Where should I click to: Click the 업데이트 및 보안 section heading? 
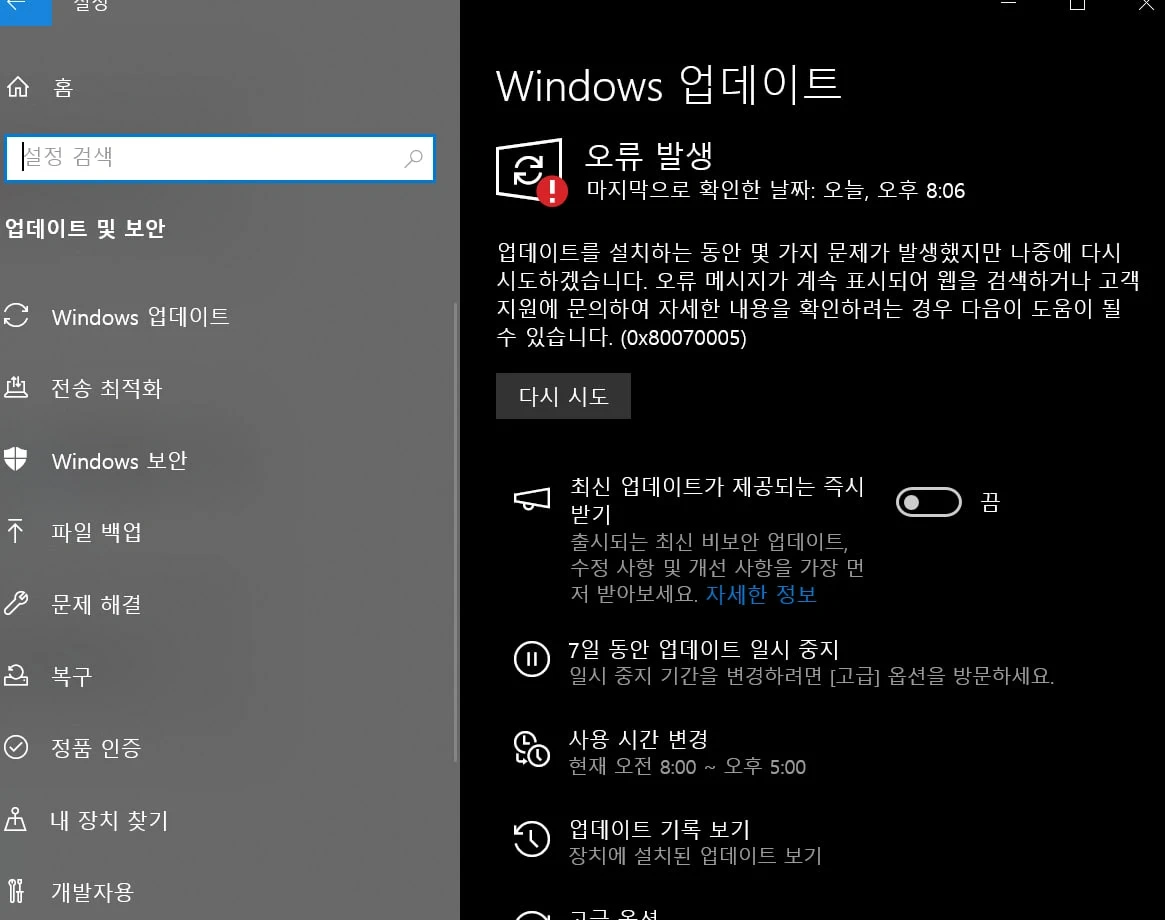(85, 228)
